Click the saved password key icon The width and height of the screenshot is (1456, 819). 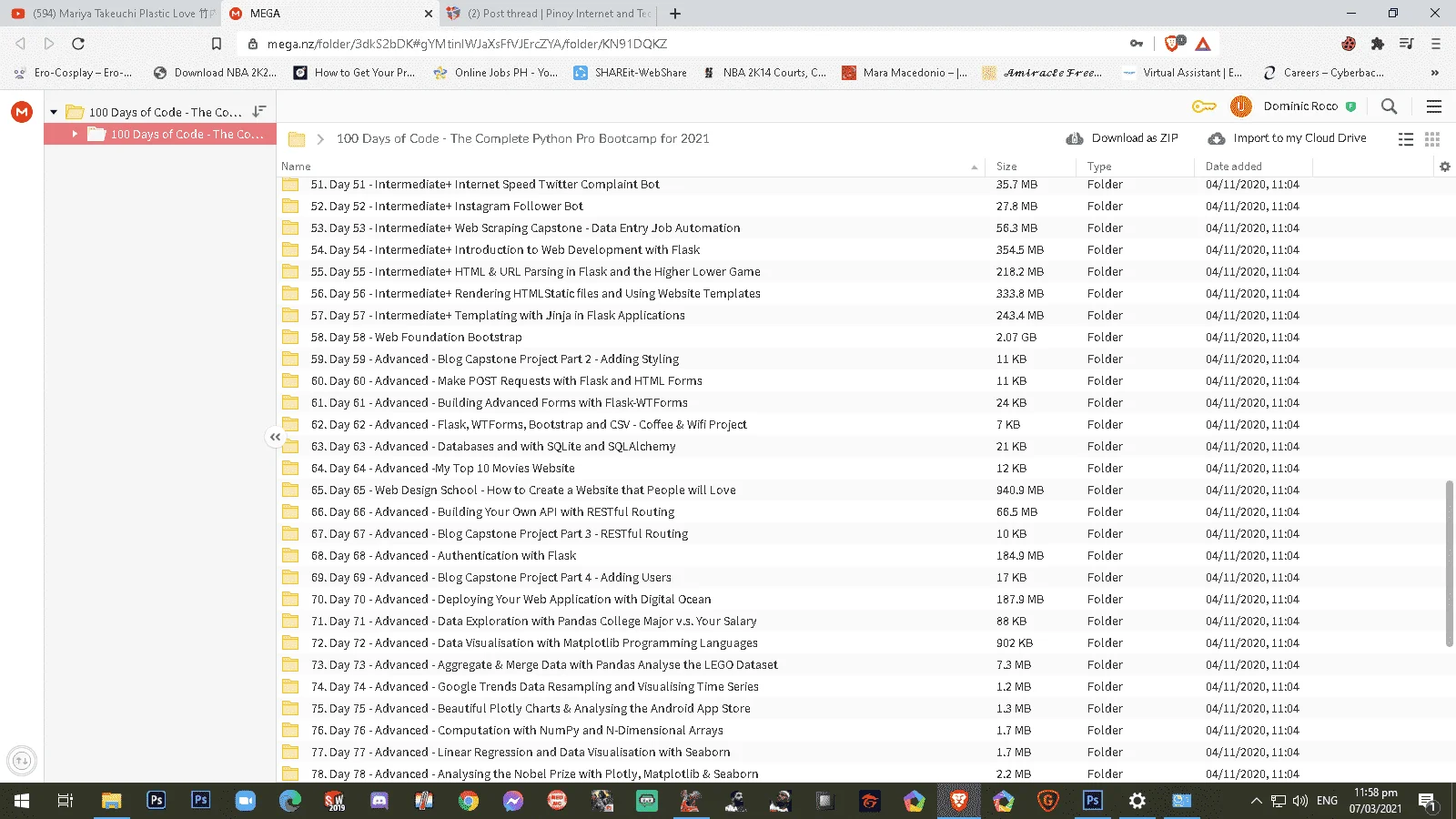click(1137, 44)
